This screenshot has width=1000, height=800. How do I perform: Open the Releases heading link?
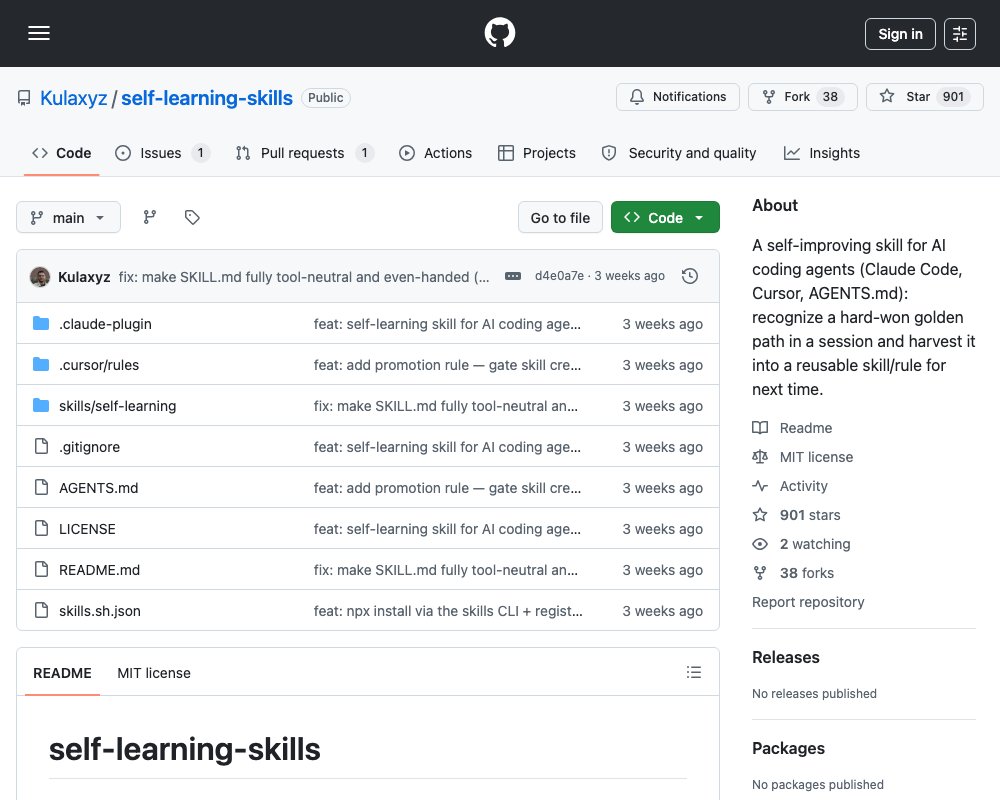(x=786, y=657)
